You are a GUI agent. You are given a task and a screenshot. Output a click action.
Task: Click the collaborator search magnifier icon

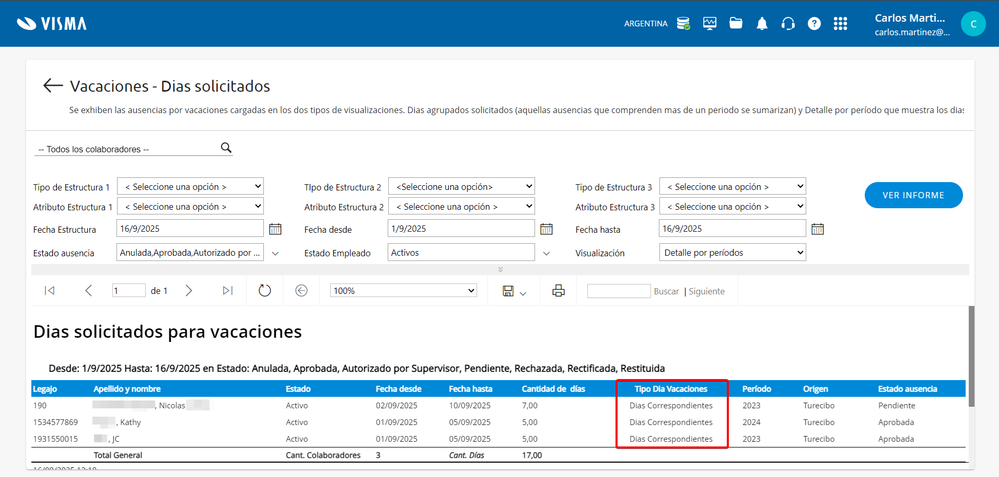coord(226,148)
